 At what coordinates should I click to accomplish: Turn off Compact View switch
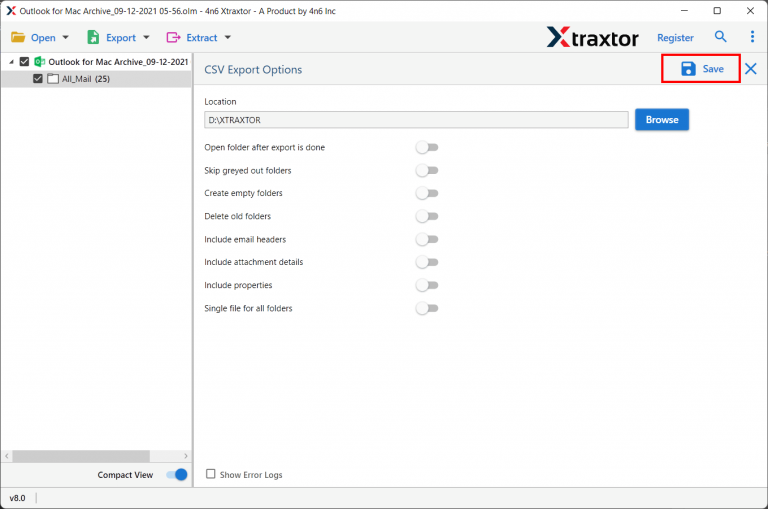pos(177,475)
